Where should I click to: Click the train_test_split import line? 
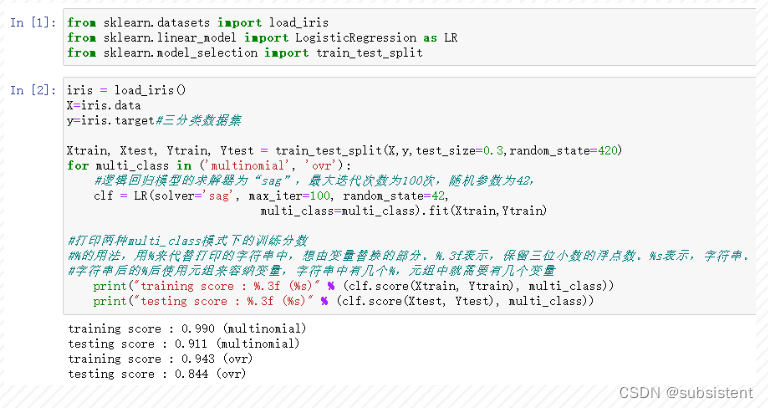coord(245,53)
